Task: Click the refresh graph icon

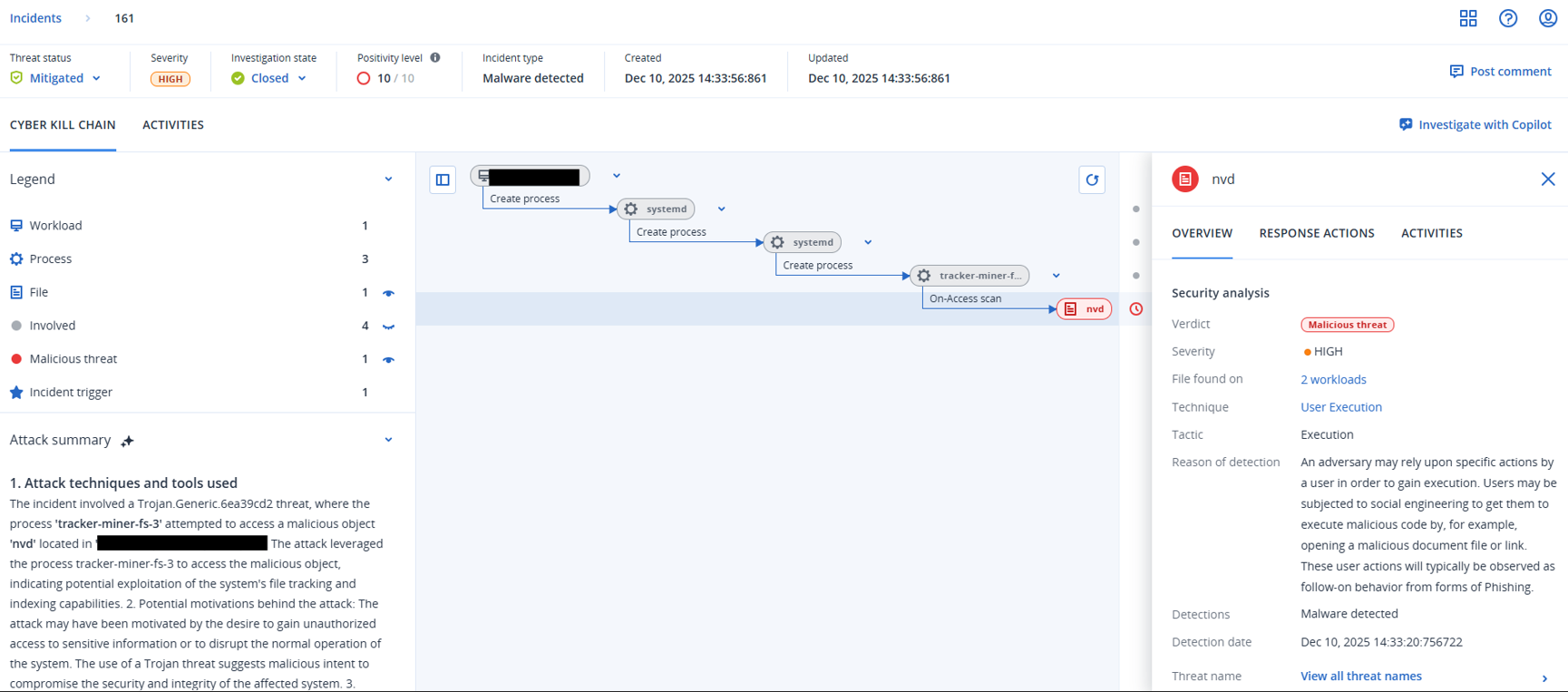Action: click(1092, 180)
